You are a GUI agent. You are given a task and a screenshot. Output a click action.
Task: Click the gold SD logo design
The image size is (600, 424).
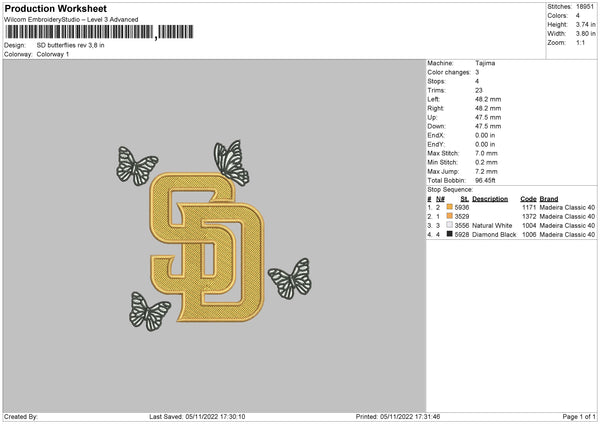click(207, 247)
